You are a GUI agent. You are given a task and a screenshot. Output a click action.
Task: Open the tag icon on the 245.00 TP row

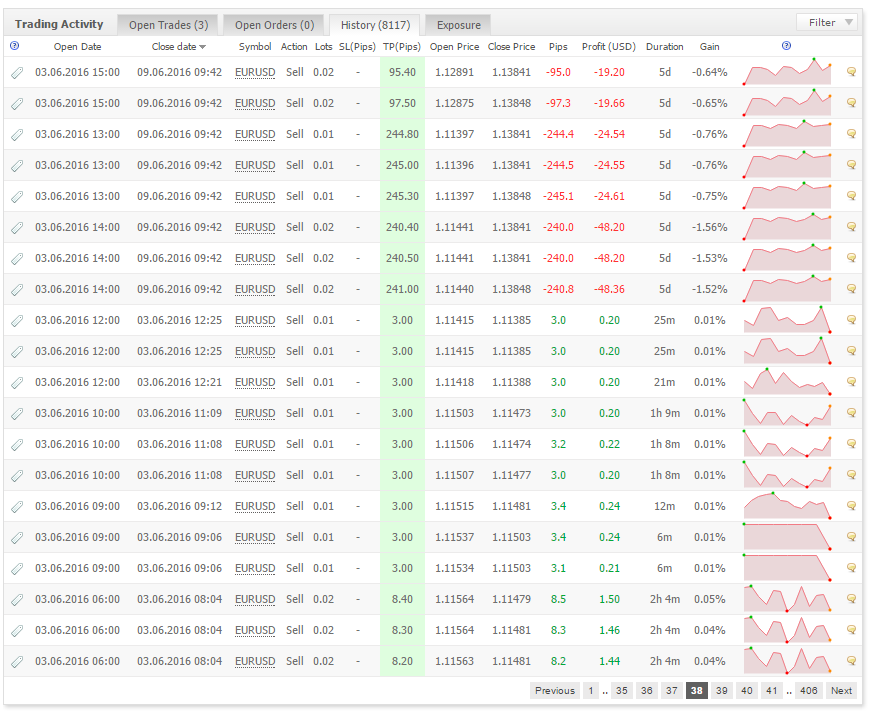pyautogui.click(x=17, y=166)
